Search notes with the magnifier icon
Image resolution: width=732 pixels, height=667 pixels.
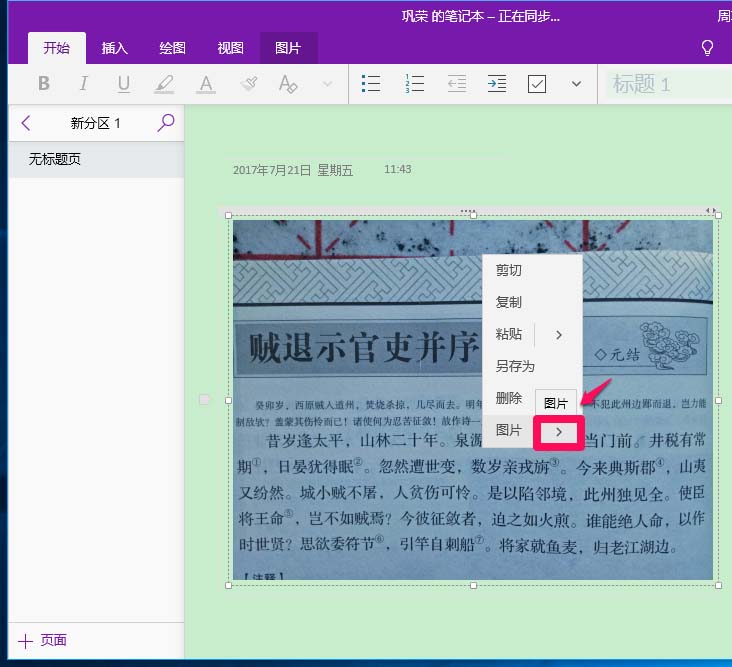[166, 123]
